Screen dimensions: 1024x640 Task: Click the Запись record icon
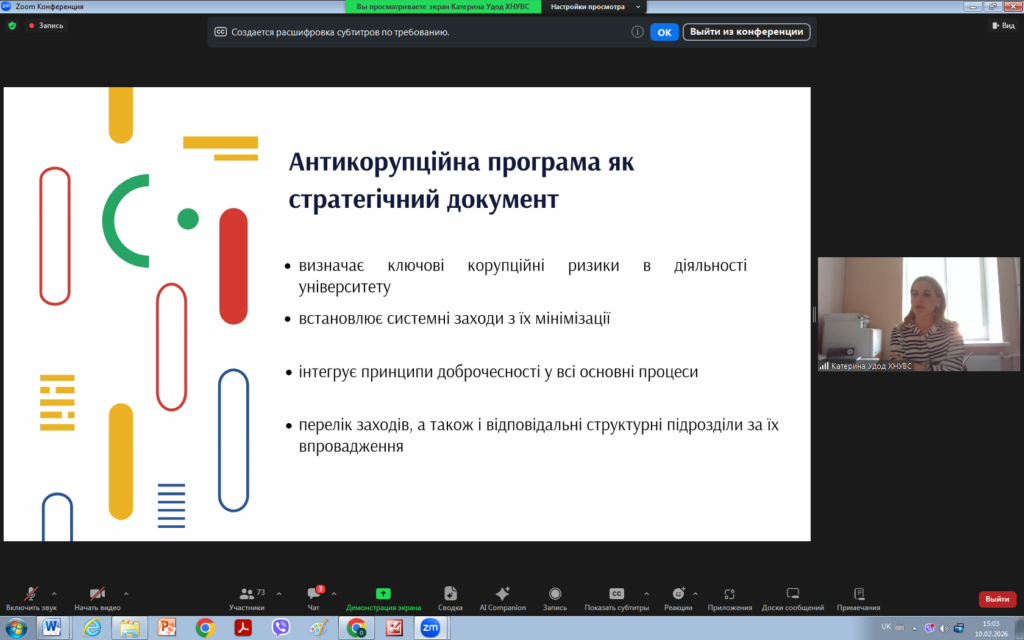click(555, 594)
